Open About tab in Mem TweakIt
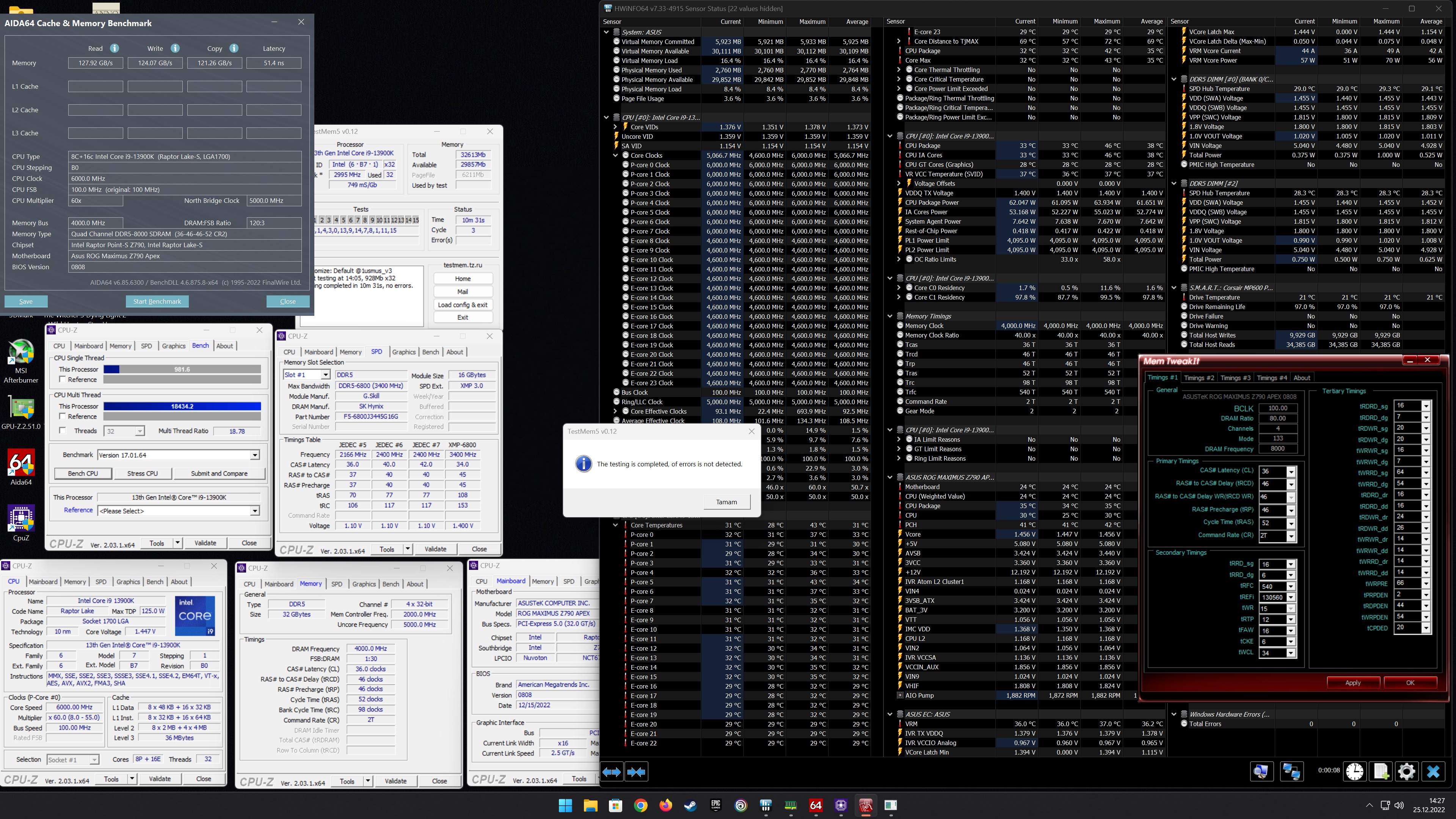Viewport: 1456px width, 819px height. click(1302, 378)
